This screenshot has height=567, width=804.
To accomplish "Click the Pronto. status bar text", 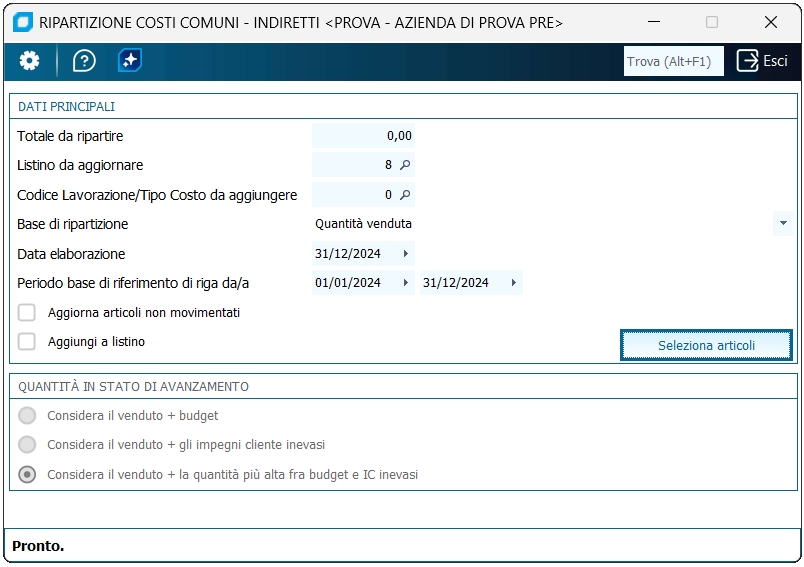I will click(38, 546).
